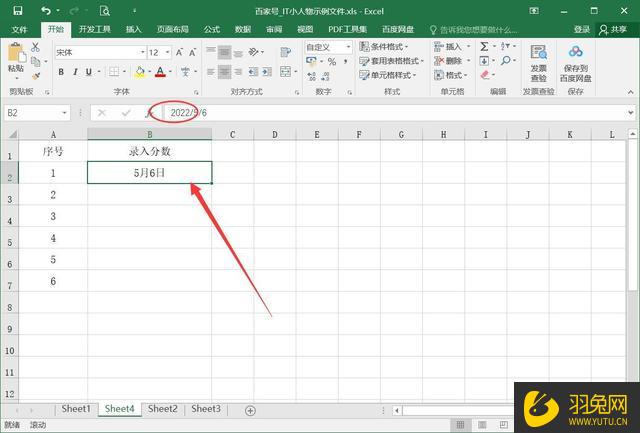Collapse the ribbon arrow
Screen dimensions: 640x433
631,93
